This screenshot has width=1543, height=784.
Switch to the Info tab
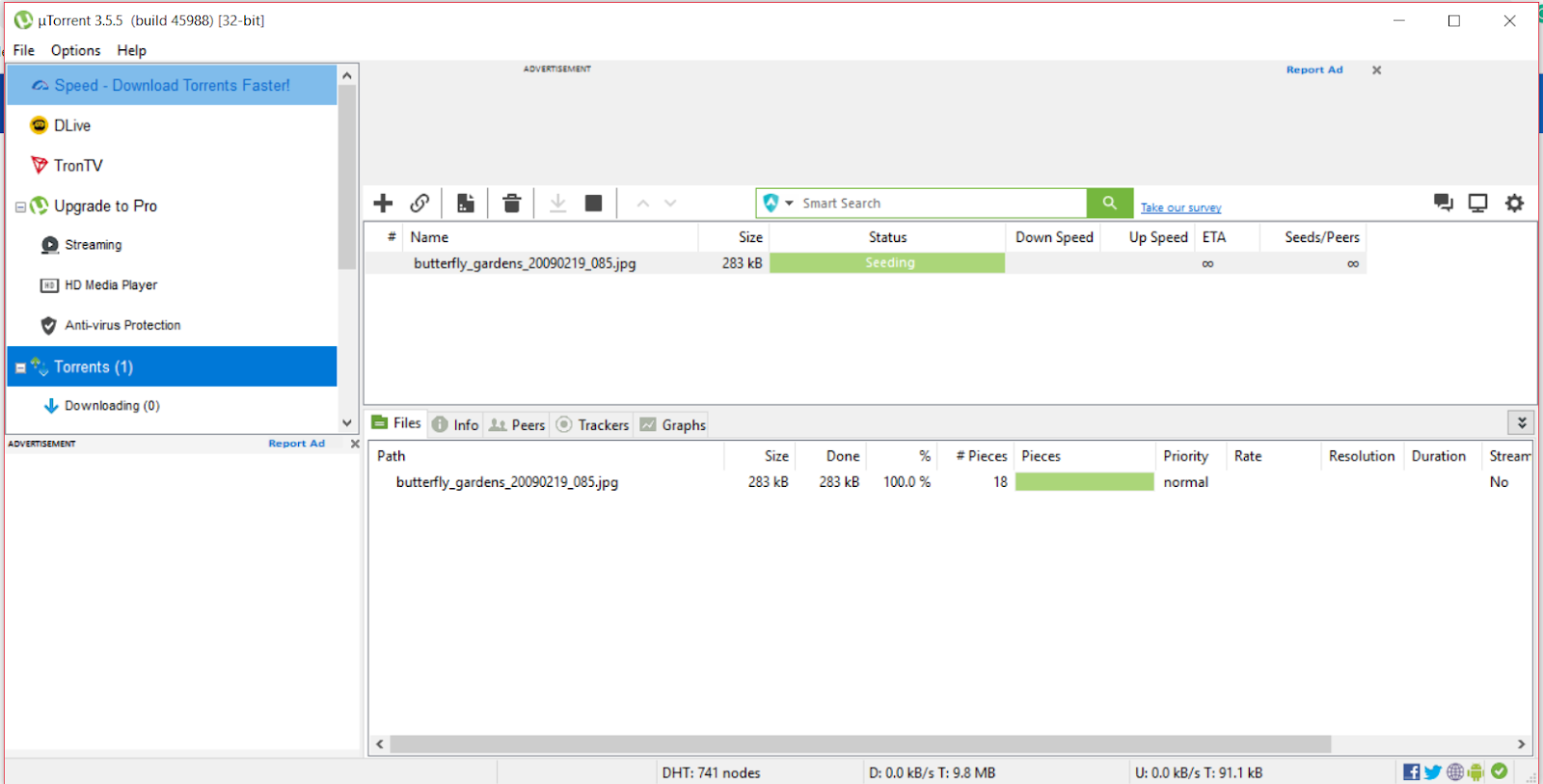tap(455, 425)
